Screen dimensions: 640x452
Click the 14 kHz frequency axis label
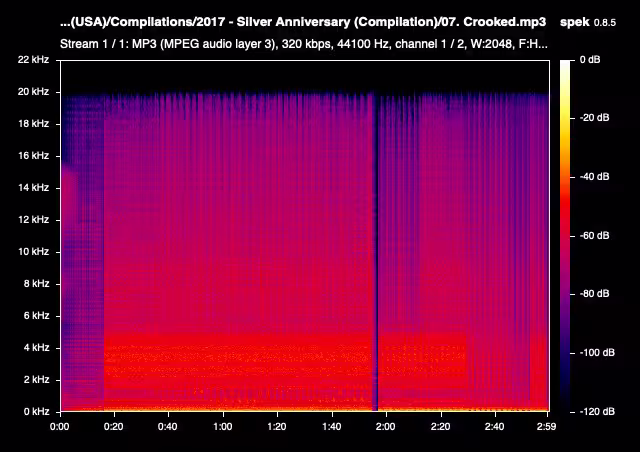(33, 188)
